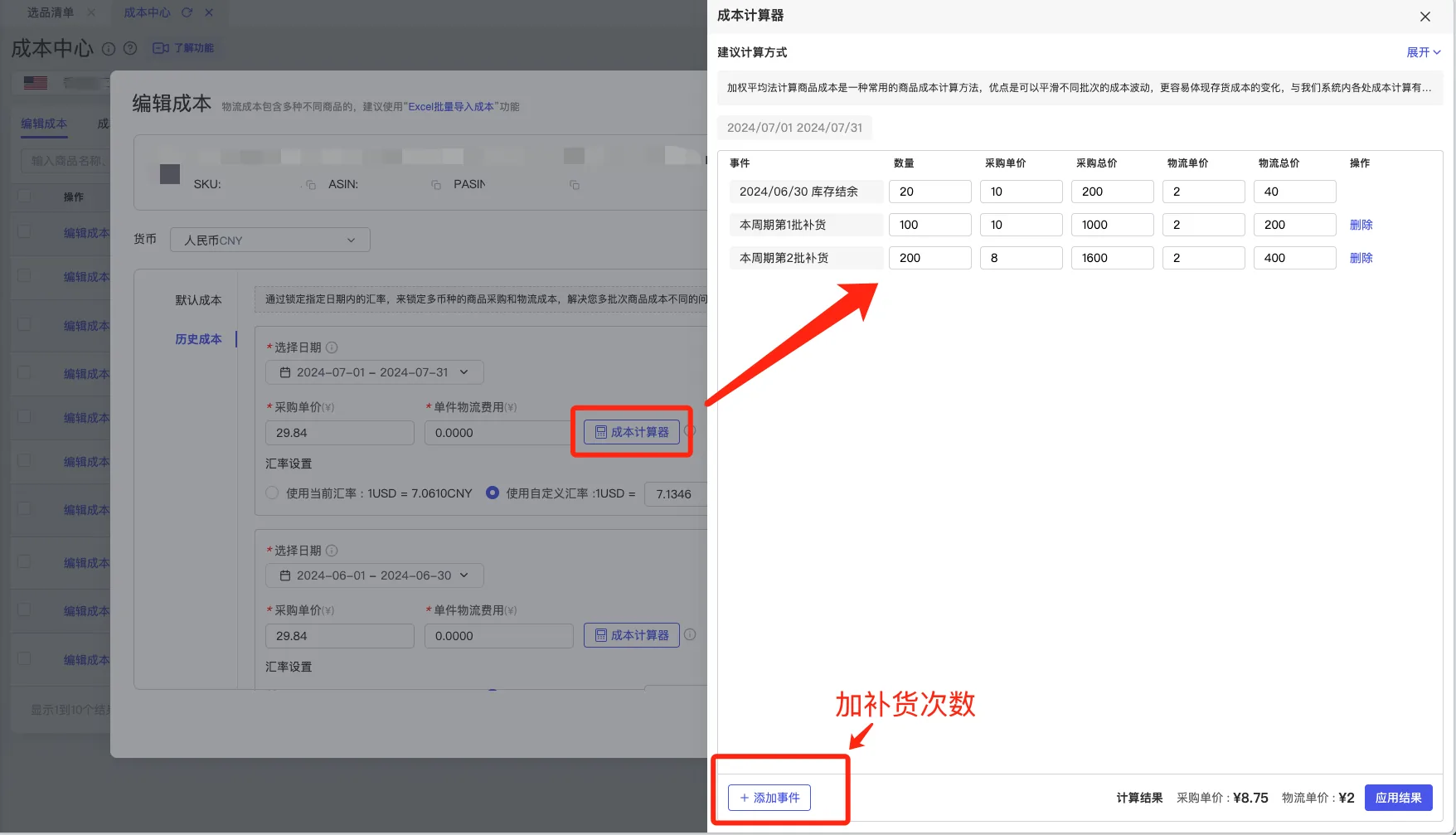
Task: Click last 编辑成本 link in background list
Action: click(x=86, y=660)
